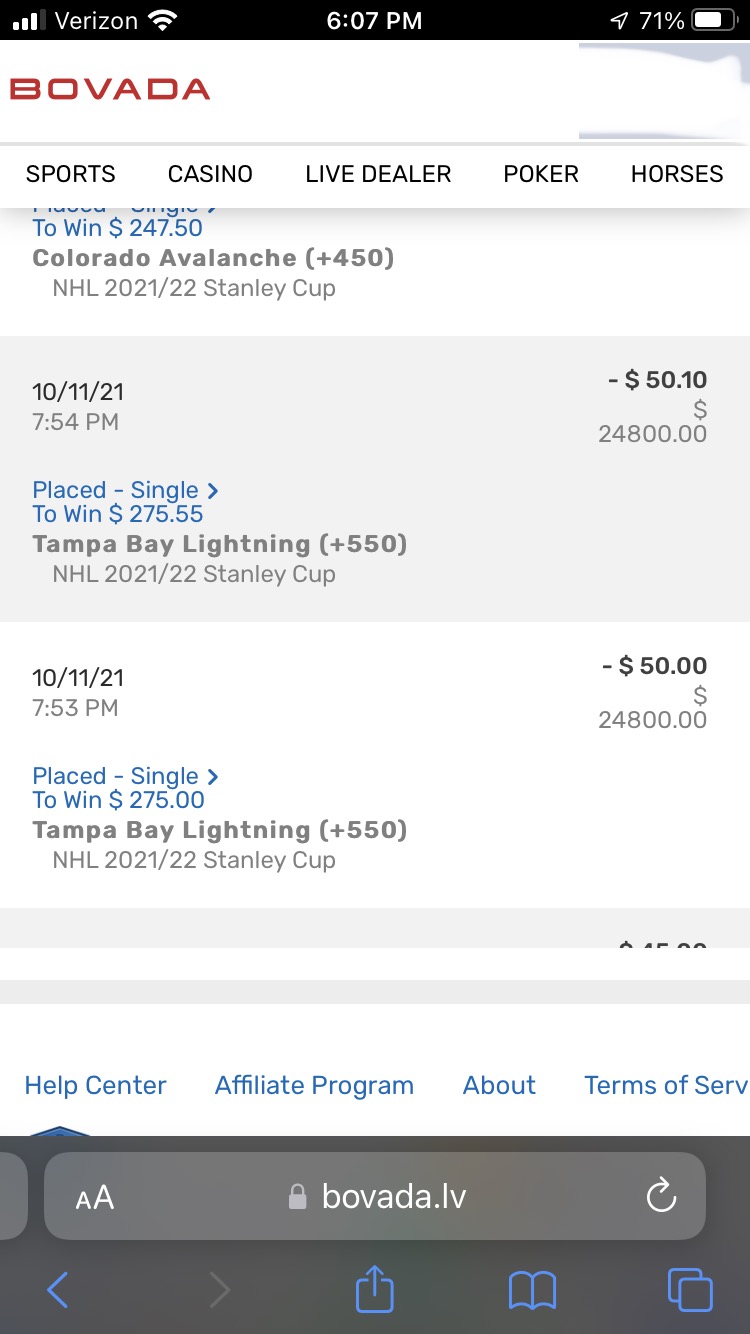Click the About footer link

tap(499, 1085)
